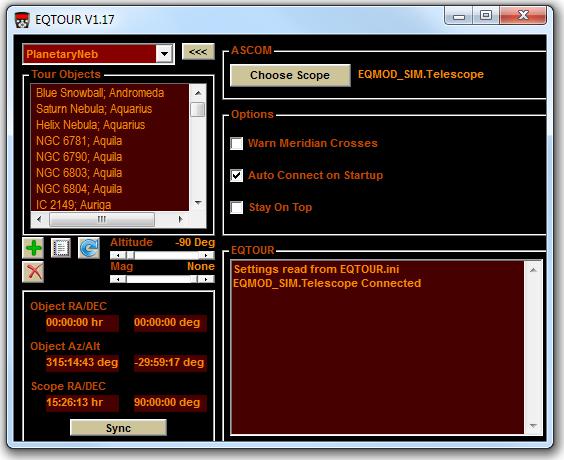
Task: Open the PlanetaryNeb tour dropdown
Action: click(164, 54)
